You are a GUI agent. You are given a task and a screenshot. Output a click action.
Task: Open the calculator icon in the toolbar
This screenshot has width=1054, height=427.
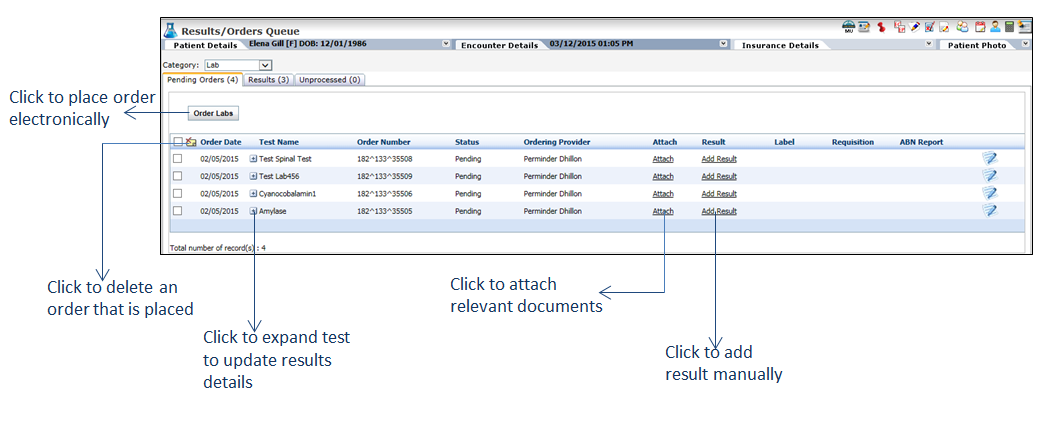click(x=1010, y=27)
